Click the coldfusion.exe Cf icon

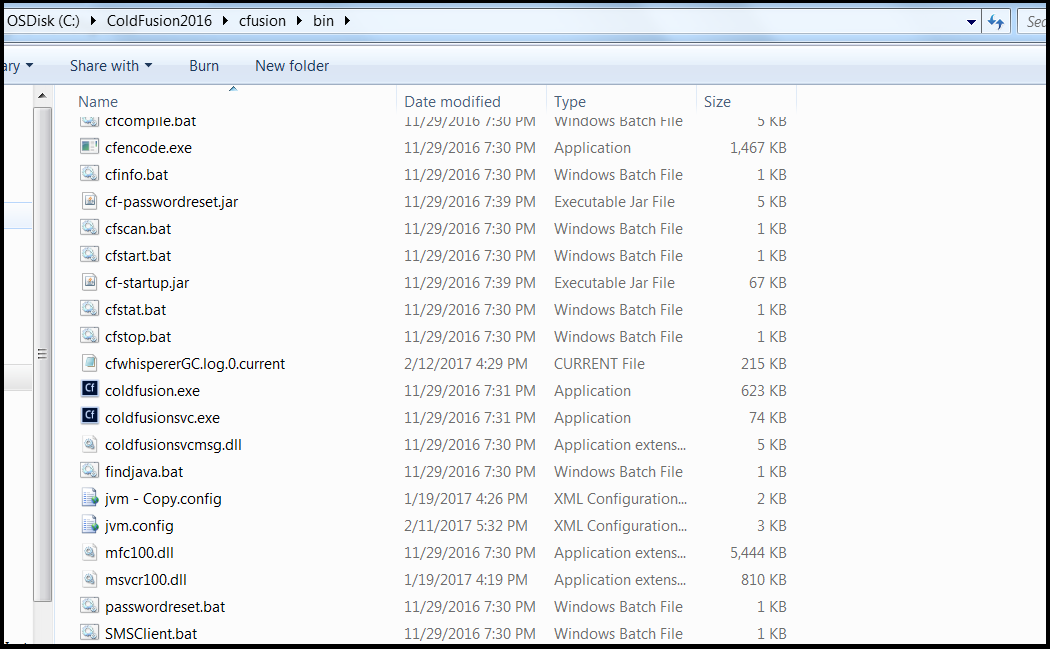tap(90, 389)
